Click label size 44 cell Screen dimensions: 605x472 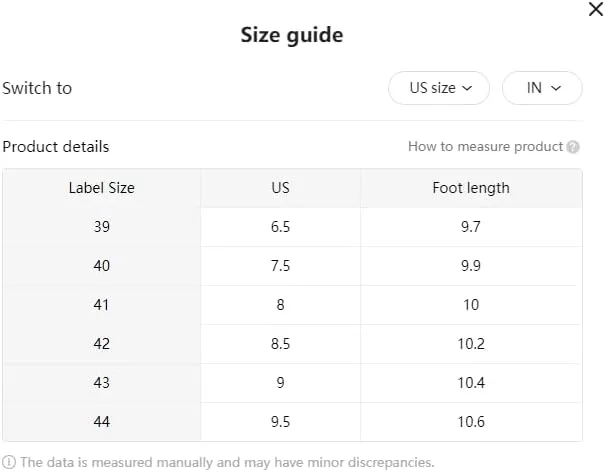(102, 421)
